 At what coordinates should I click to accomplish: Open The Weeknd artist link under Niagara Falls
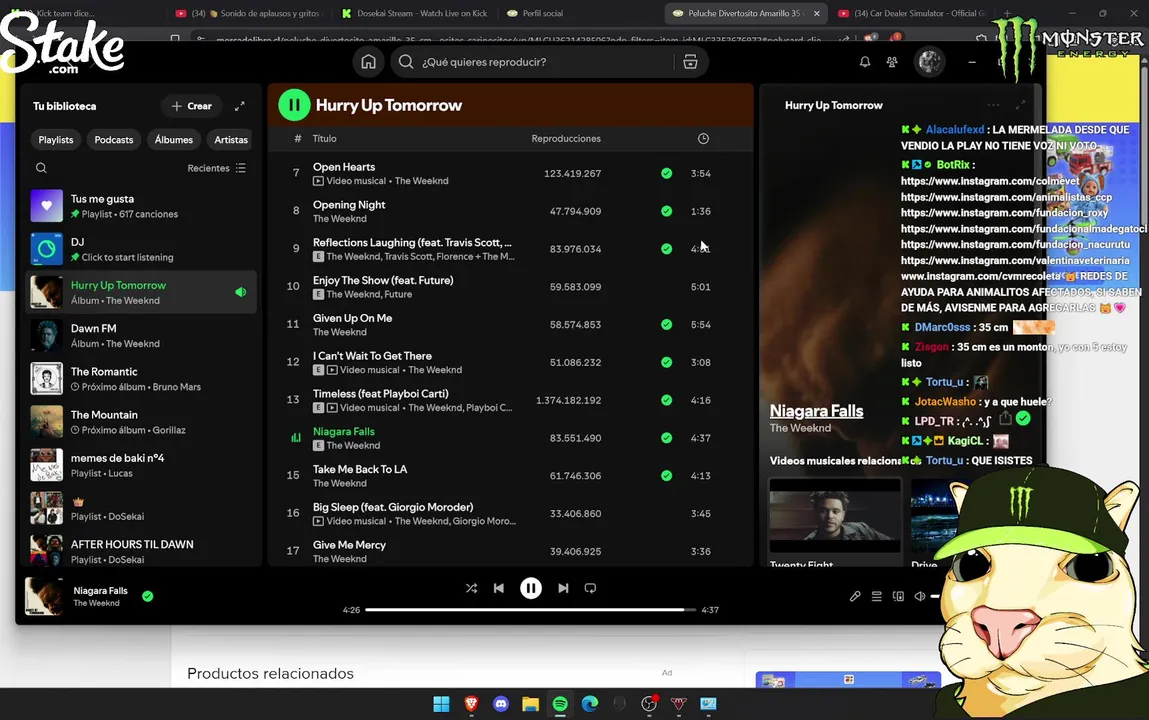click(x=800, y=428)
